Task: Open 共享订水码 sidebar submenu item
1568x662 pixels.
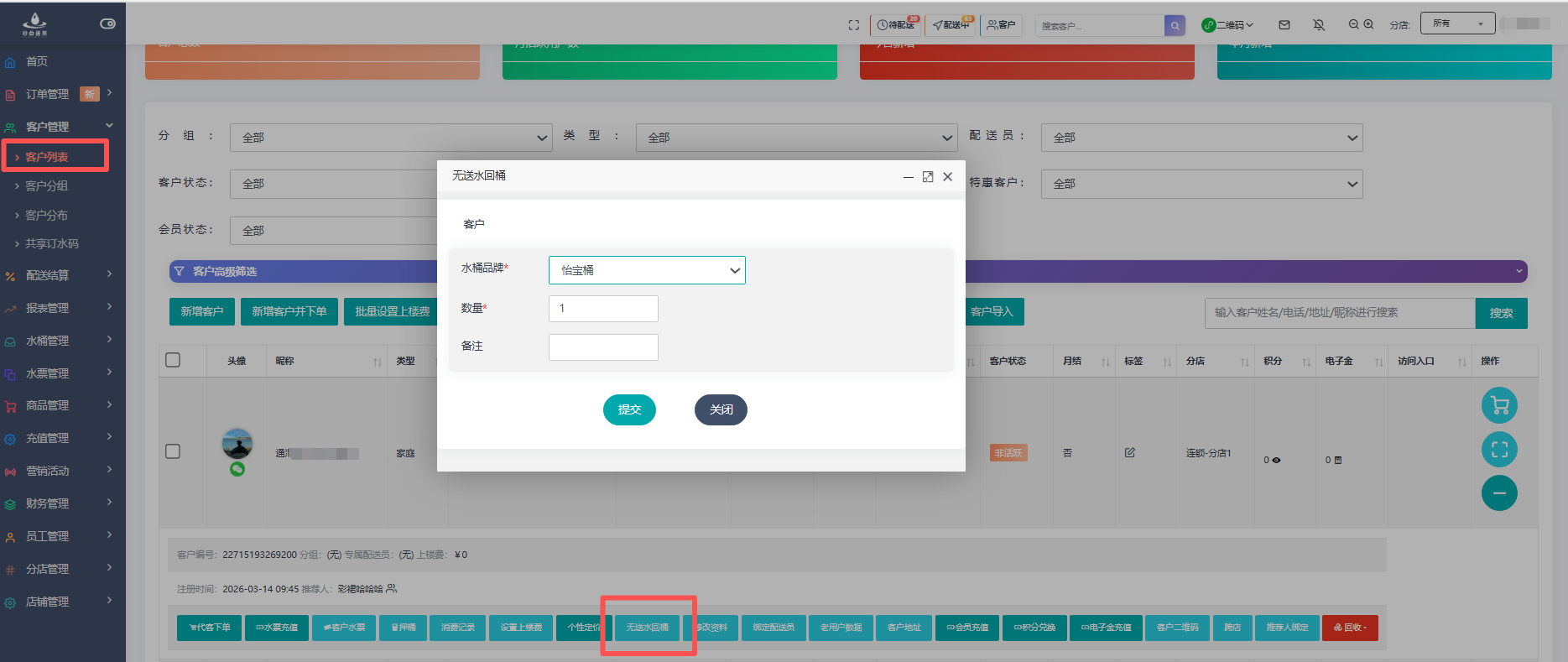Action: tap(51, 243)
